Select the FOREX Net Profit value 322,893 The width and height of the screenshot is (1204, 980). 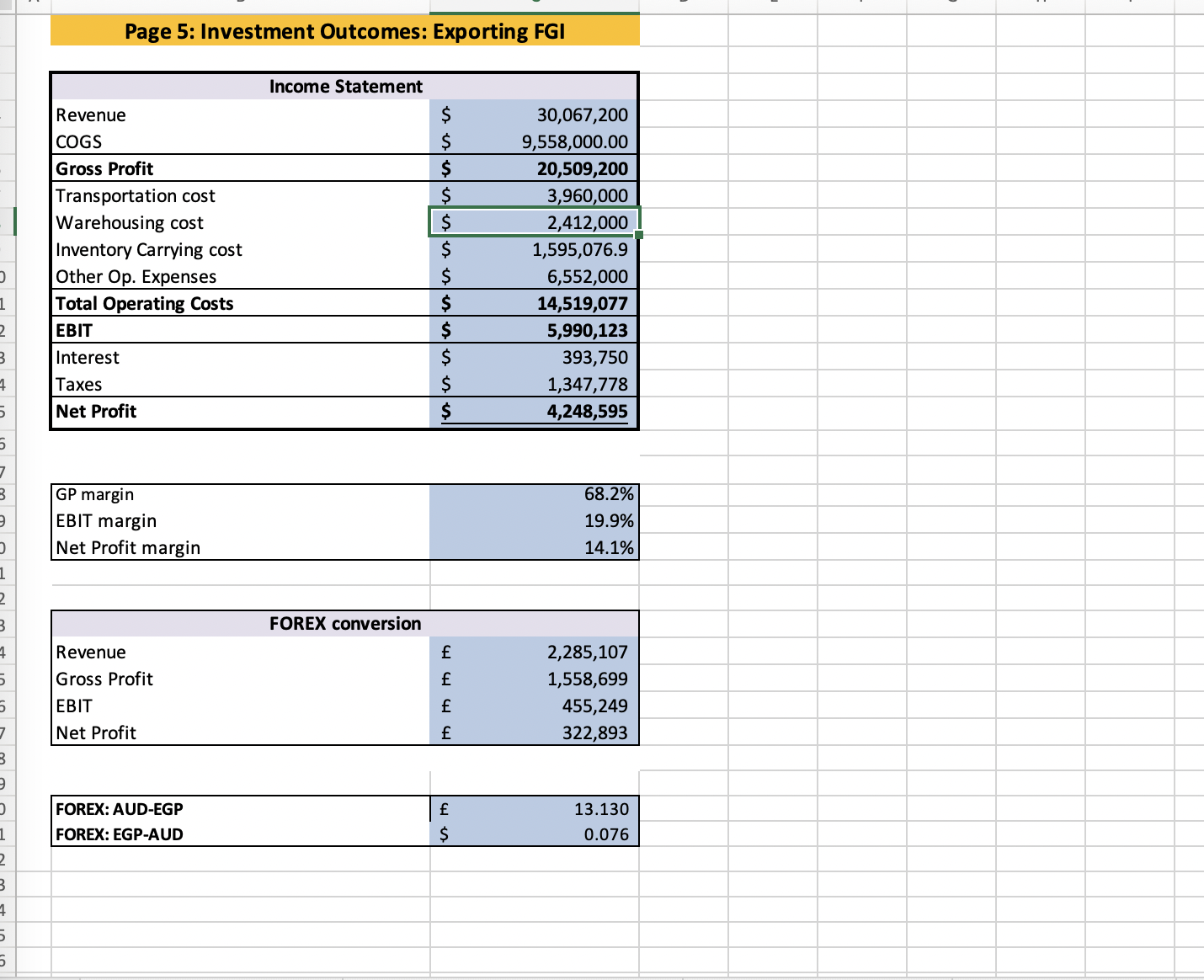(595, 733)
